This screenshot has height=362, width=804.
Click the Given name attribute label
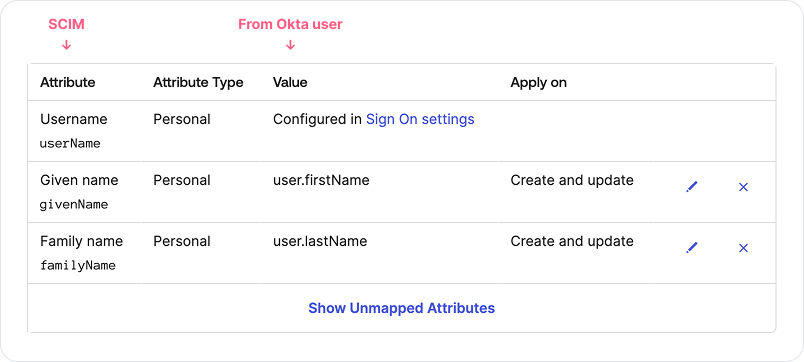79,180
